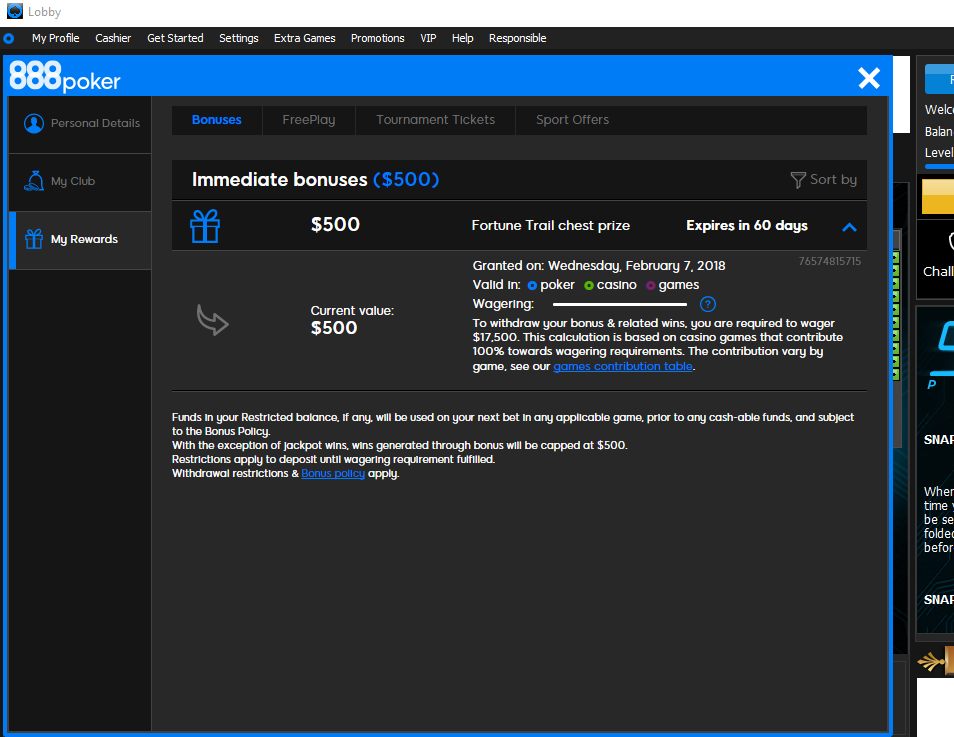
Task: Click the Sort by label
Action: (834, 180)
